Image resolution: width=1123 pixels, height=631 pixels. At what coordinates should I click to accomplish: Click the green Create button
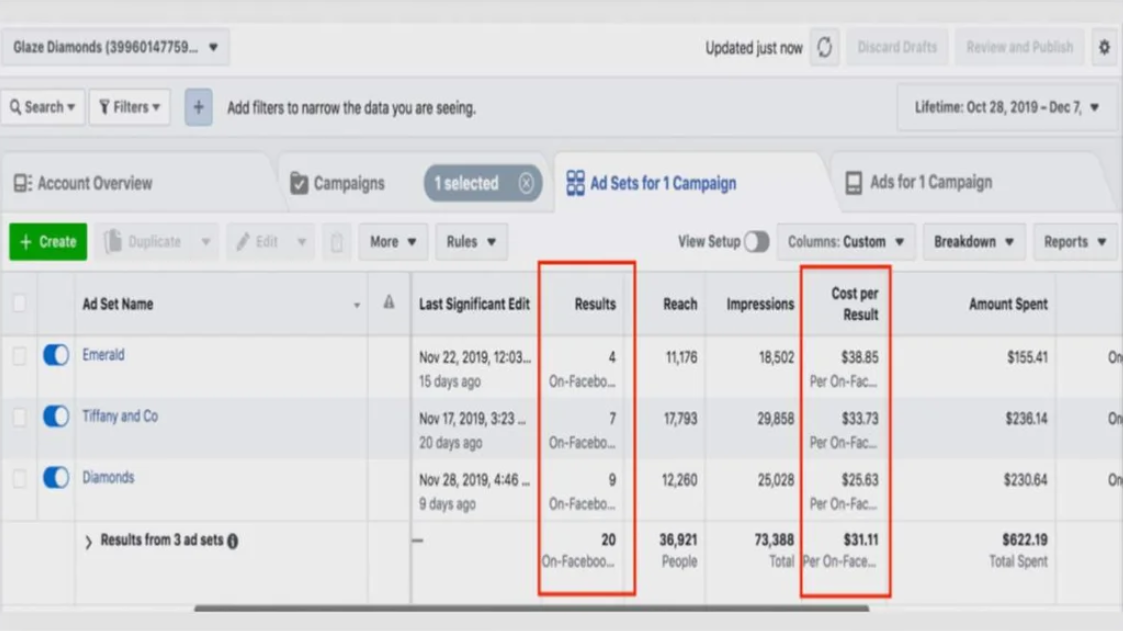click(x=48, y=242)
